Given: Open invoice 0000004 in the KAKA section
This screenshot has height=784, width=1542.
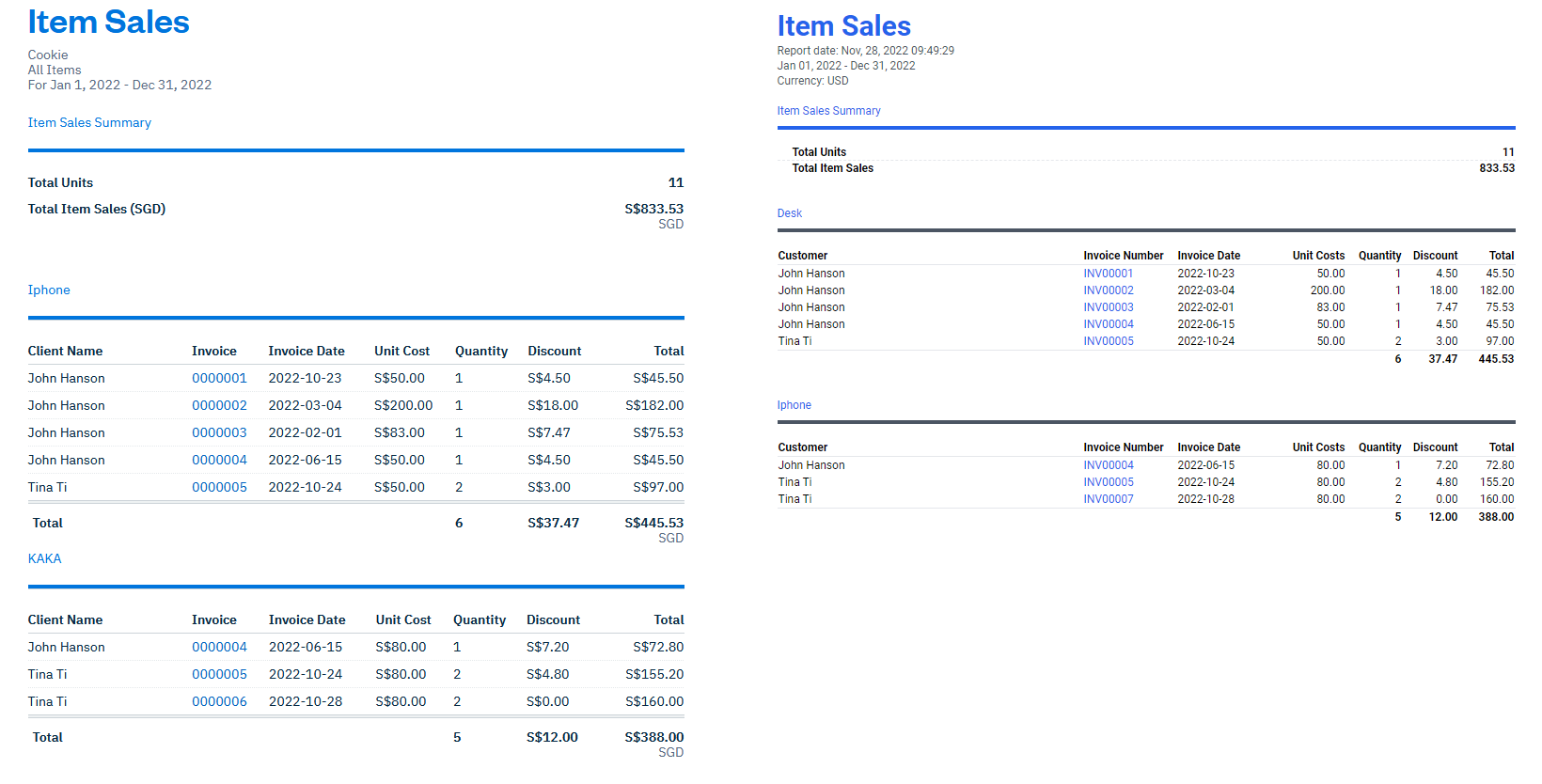Looking at the screenshot, I should 219,647.
